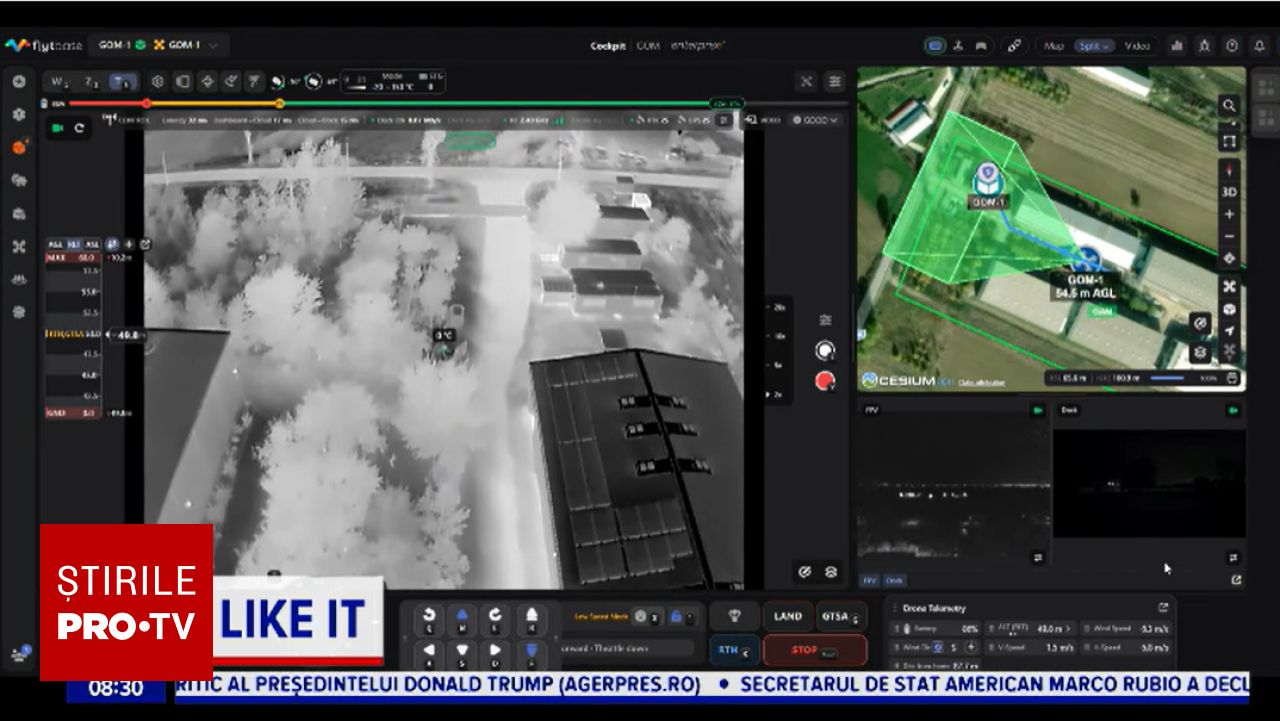The height and width of the screenshot is (721, 1280).
Task: Click the gamepad controller icon in the top bar
Action: [981, 46]
